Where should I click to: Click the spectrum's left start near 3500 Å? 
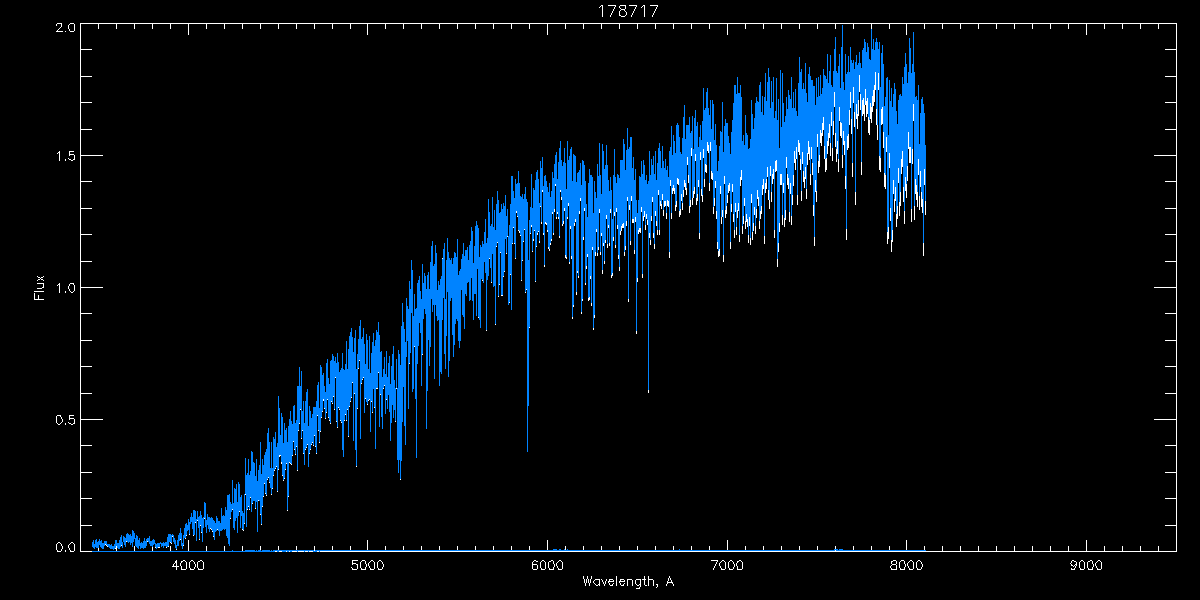[95, 544]
